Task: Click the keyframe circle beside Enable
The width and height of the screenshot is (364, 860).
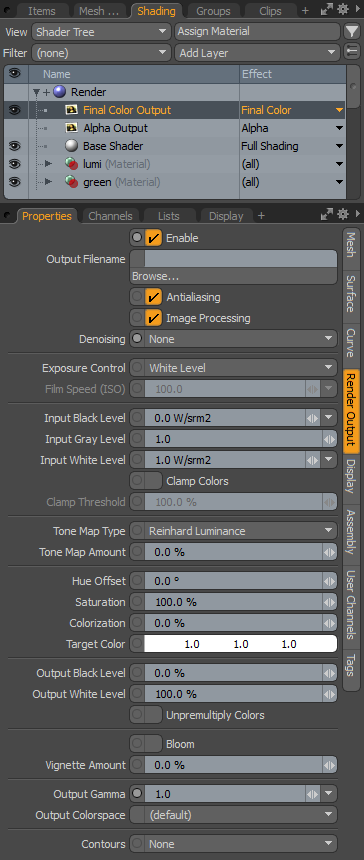Action: tap(137, 238)
